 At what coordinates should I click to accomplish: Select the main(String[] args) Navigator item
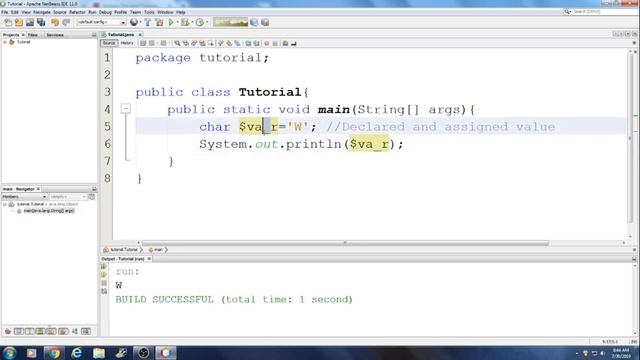click(49, 211)
